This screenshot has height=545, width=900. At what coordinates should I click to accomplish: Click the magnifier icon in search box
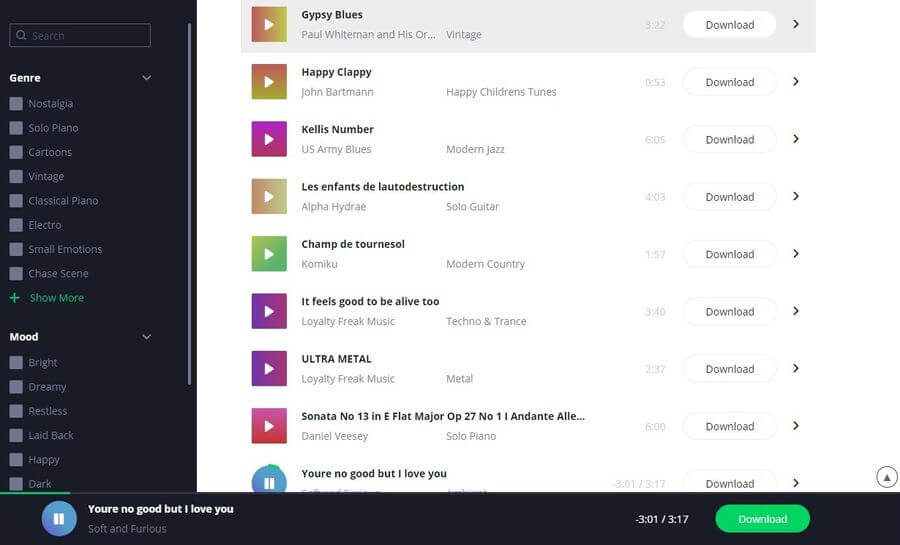[21, 35]
